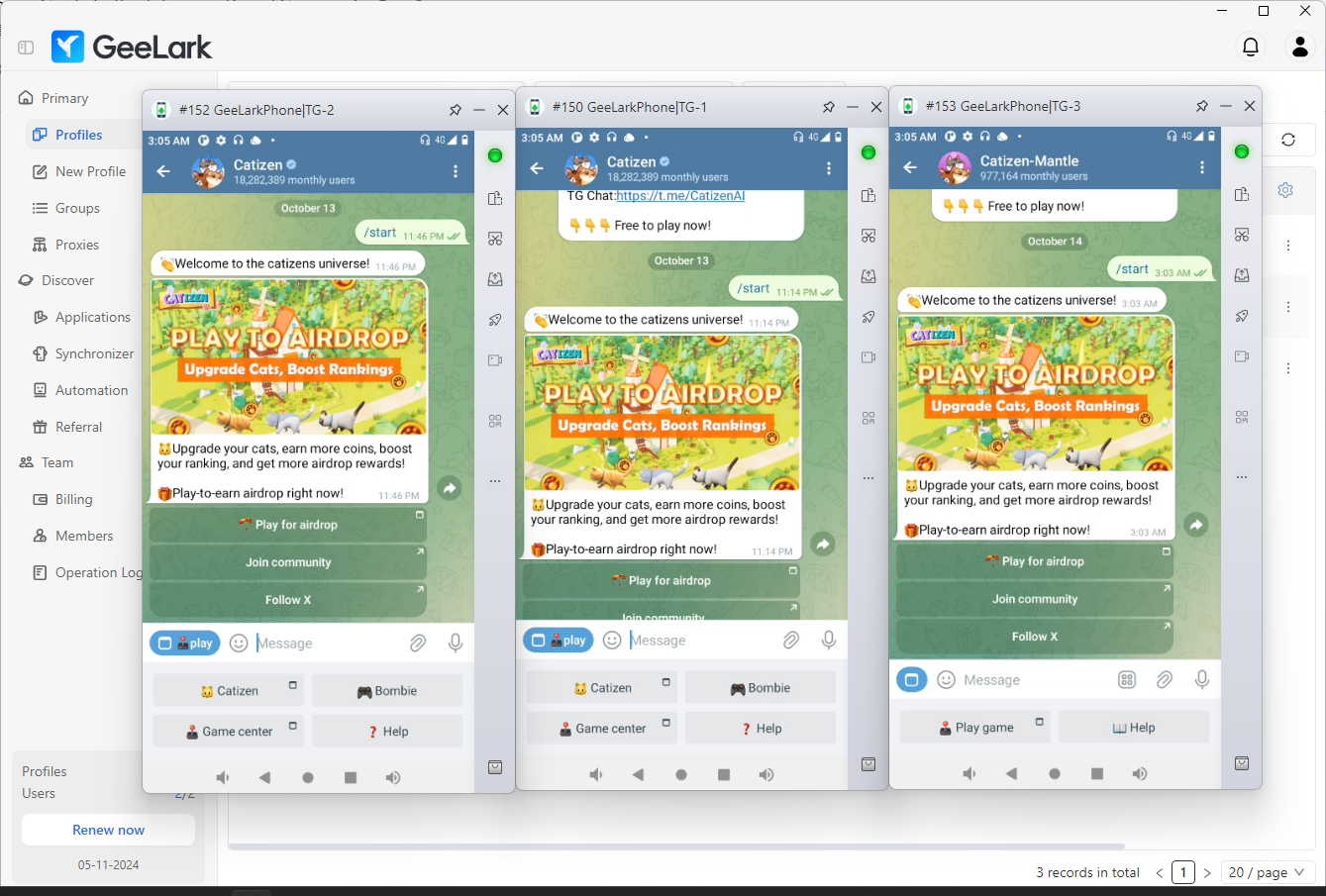This screenshot has width=1326, height=896.
Task: Click the rocket icon in TG-2 side toolbar
Action: tap(495, 320)
